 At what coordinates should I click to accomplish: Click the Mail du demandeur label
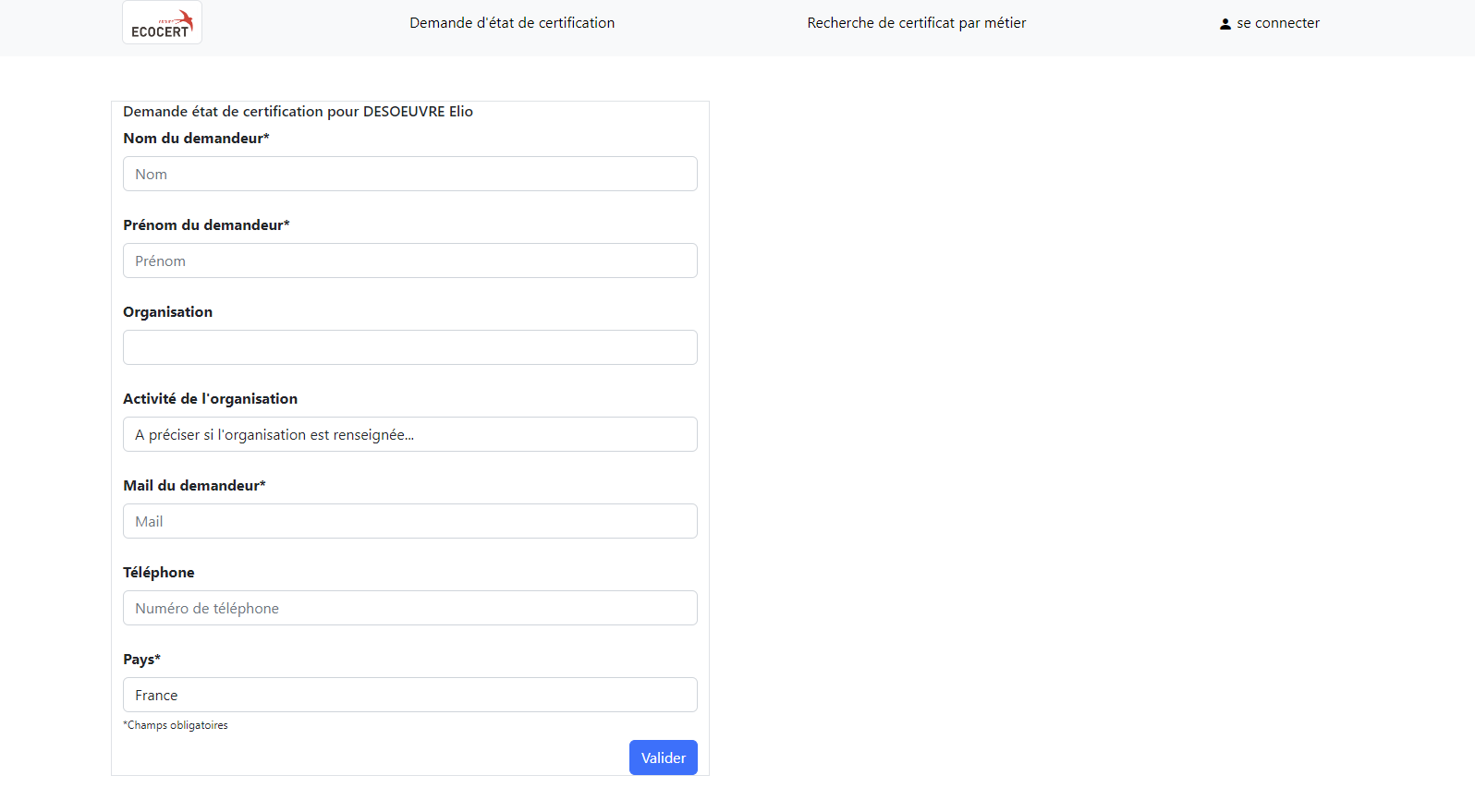pos(194,486)
